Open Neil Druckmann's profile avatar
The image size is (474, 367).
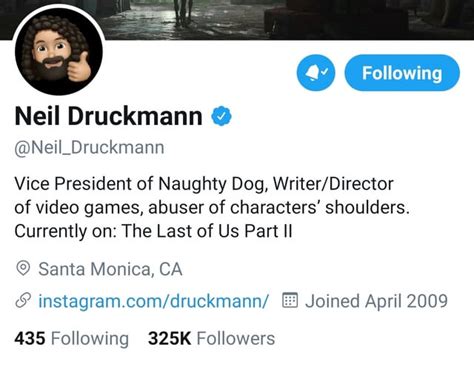[59, 51]
